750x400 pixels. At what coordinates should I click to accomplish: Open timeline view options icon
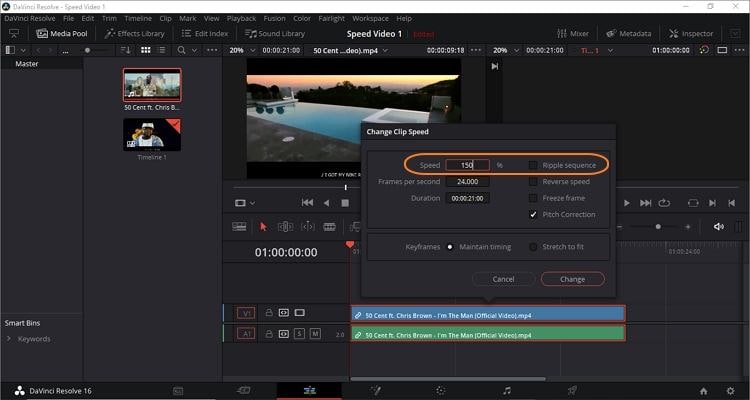tap(239, 227)
